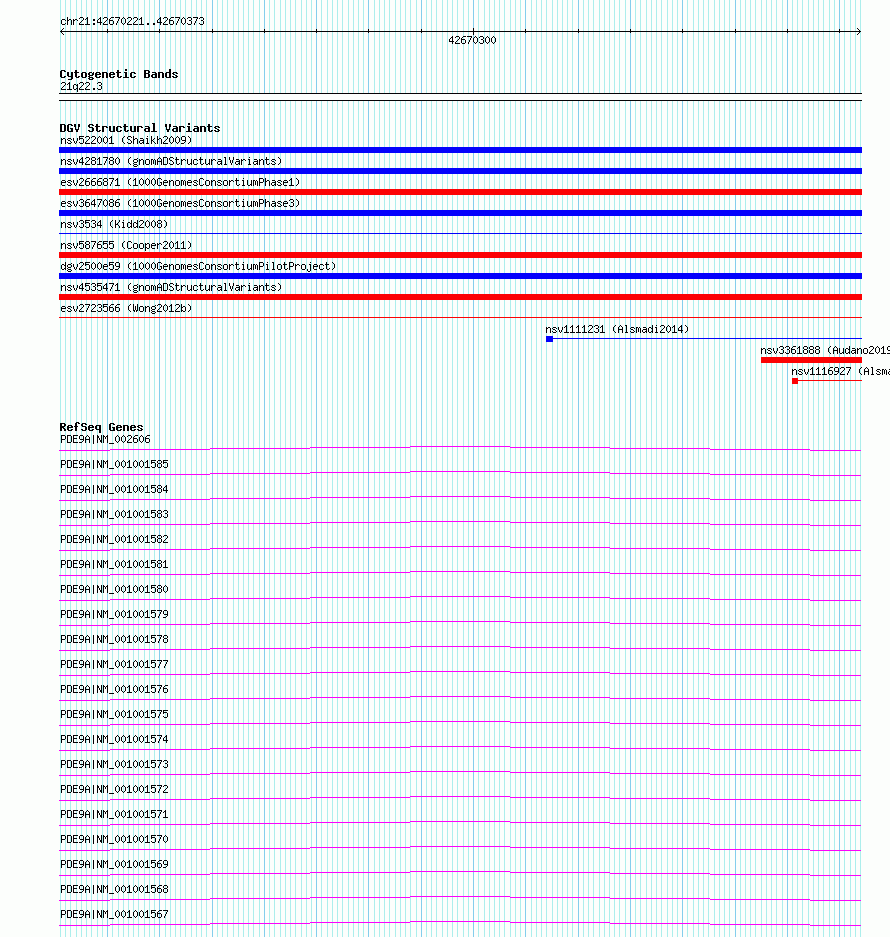The width and height of the screenshot is (890, 937).
Task: Open transcript PDE9A|NM_001001576
Action: (114, 690)
